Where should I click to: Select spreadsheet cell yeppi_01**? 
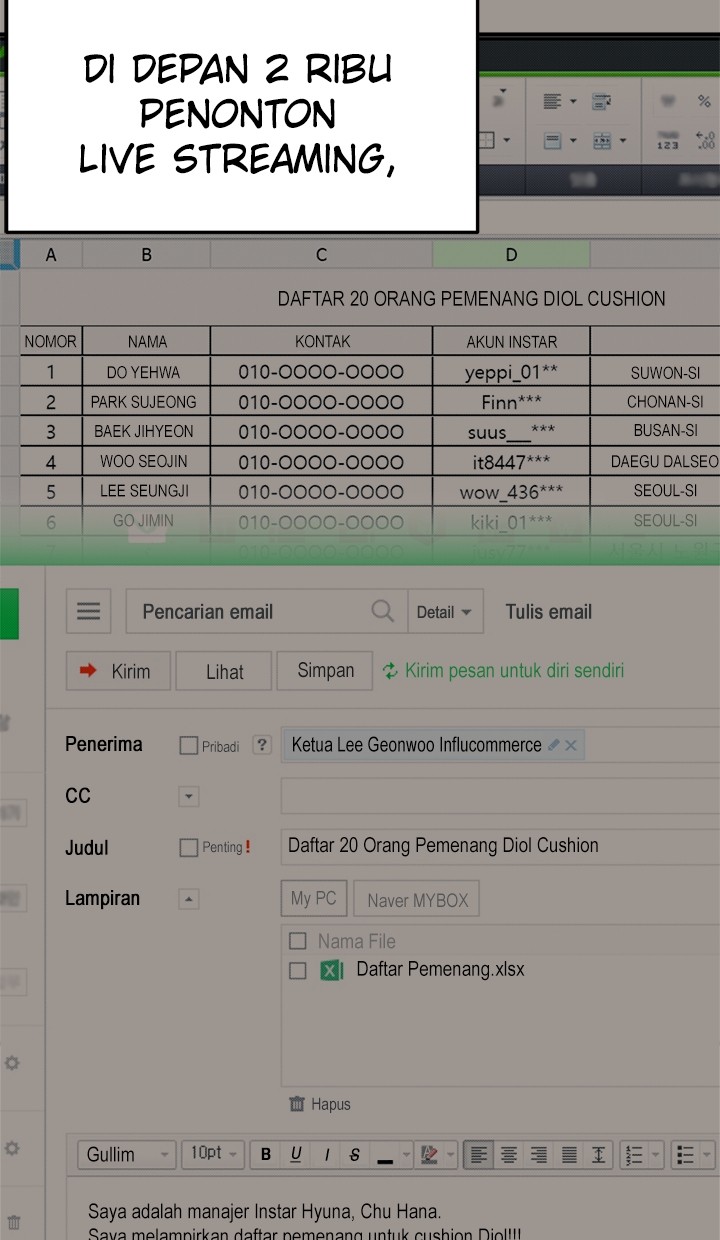[511, 372]
